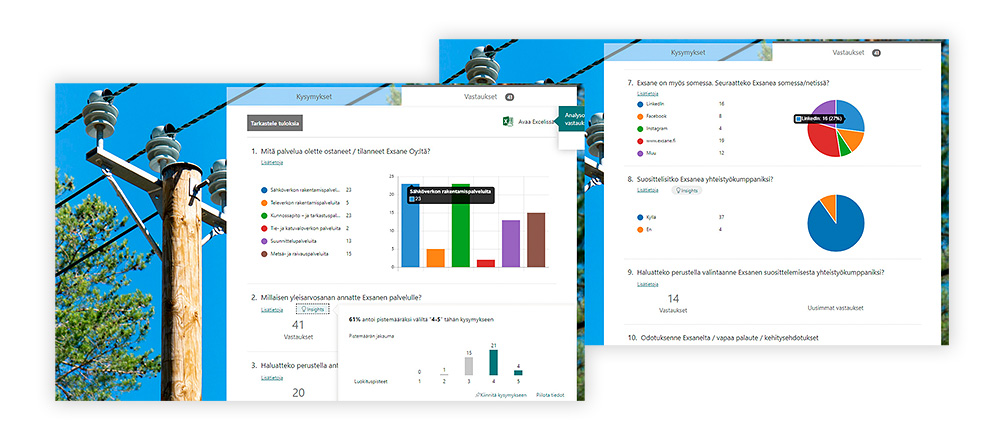Click the Insights lightbulb under question 2
1000x437 pixels.
coord(302,310)
